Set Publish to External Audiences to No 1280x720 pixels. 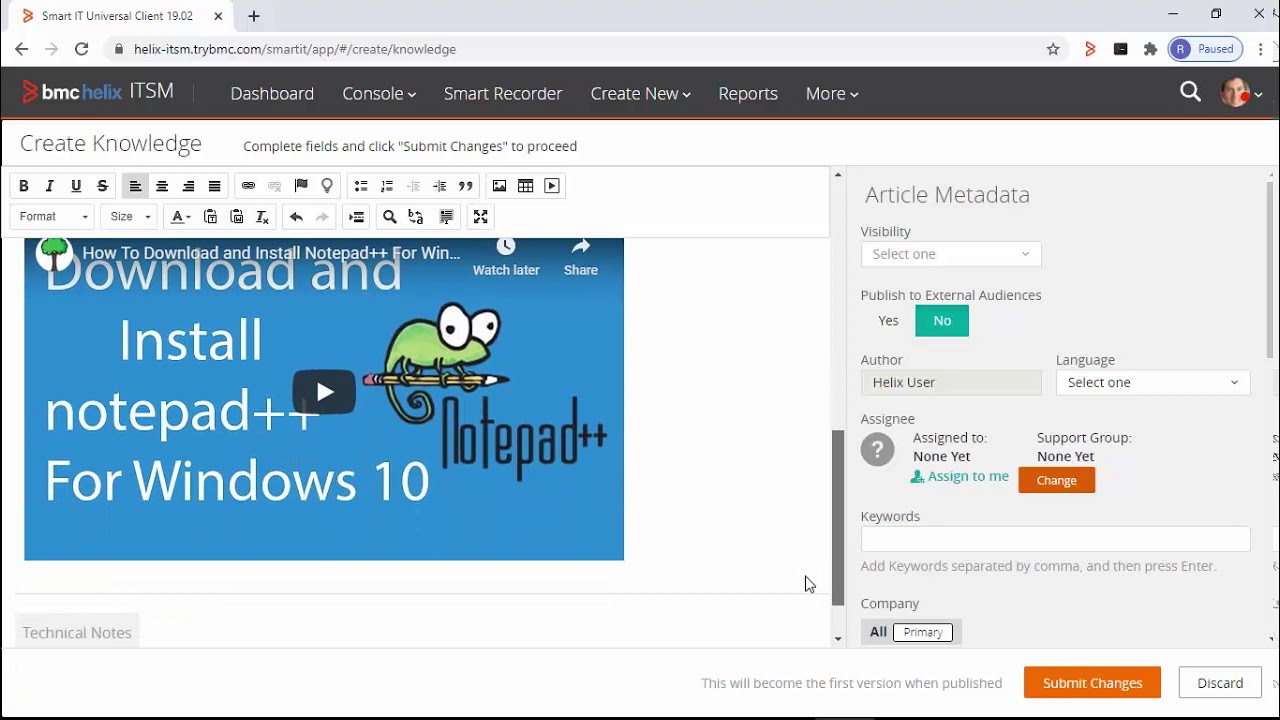[x=942, y=321]
